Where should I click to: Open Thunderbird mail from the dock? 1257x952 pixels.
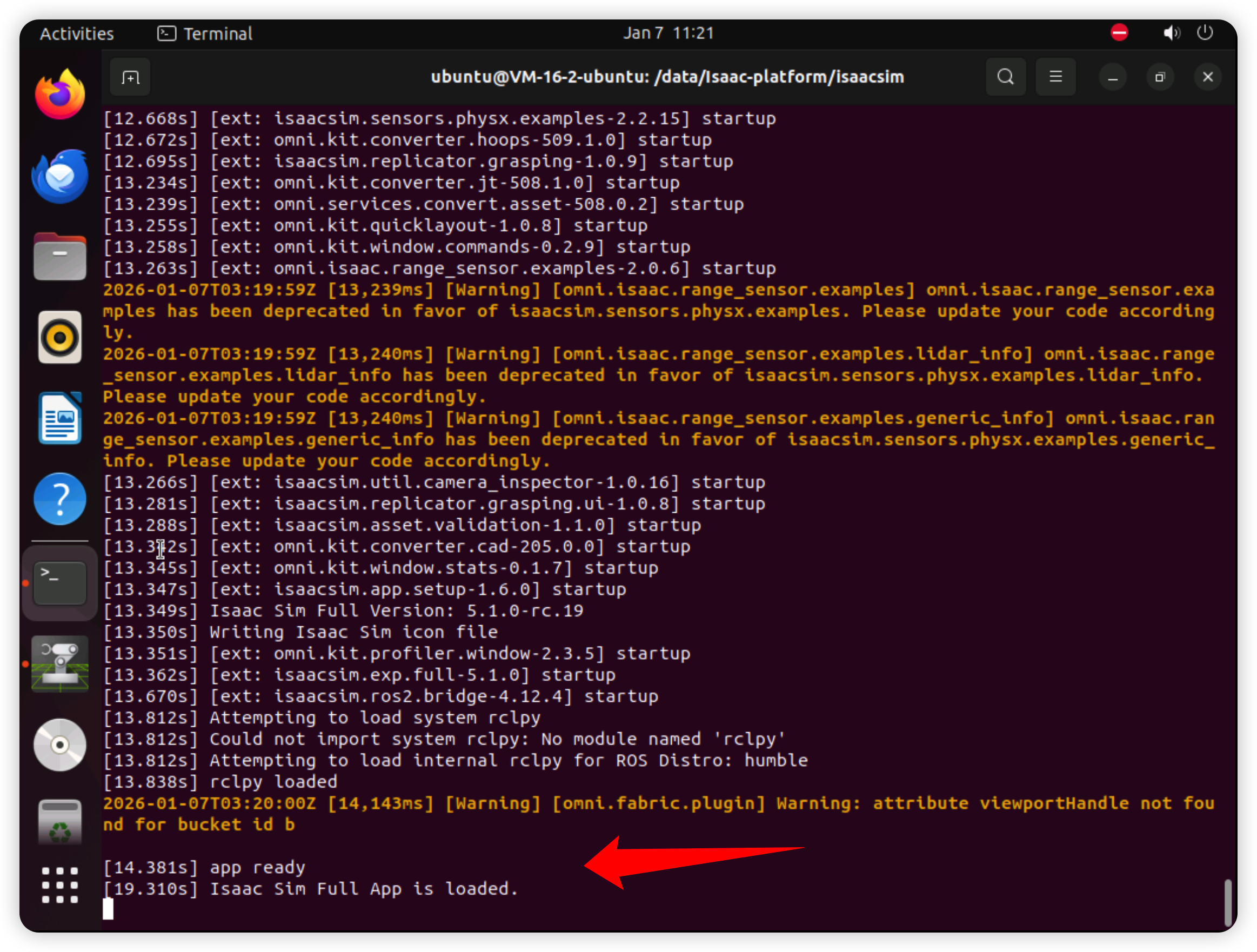[59, 177]
